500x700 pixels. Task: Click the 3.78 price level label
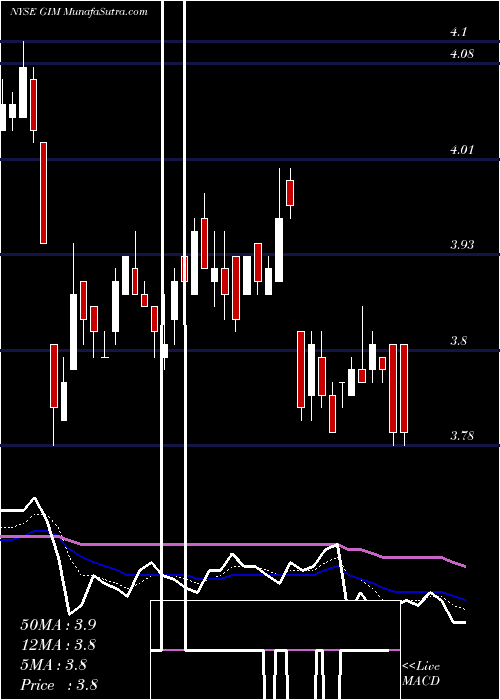point(462,436)
